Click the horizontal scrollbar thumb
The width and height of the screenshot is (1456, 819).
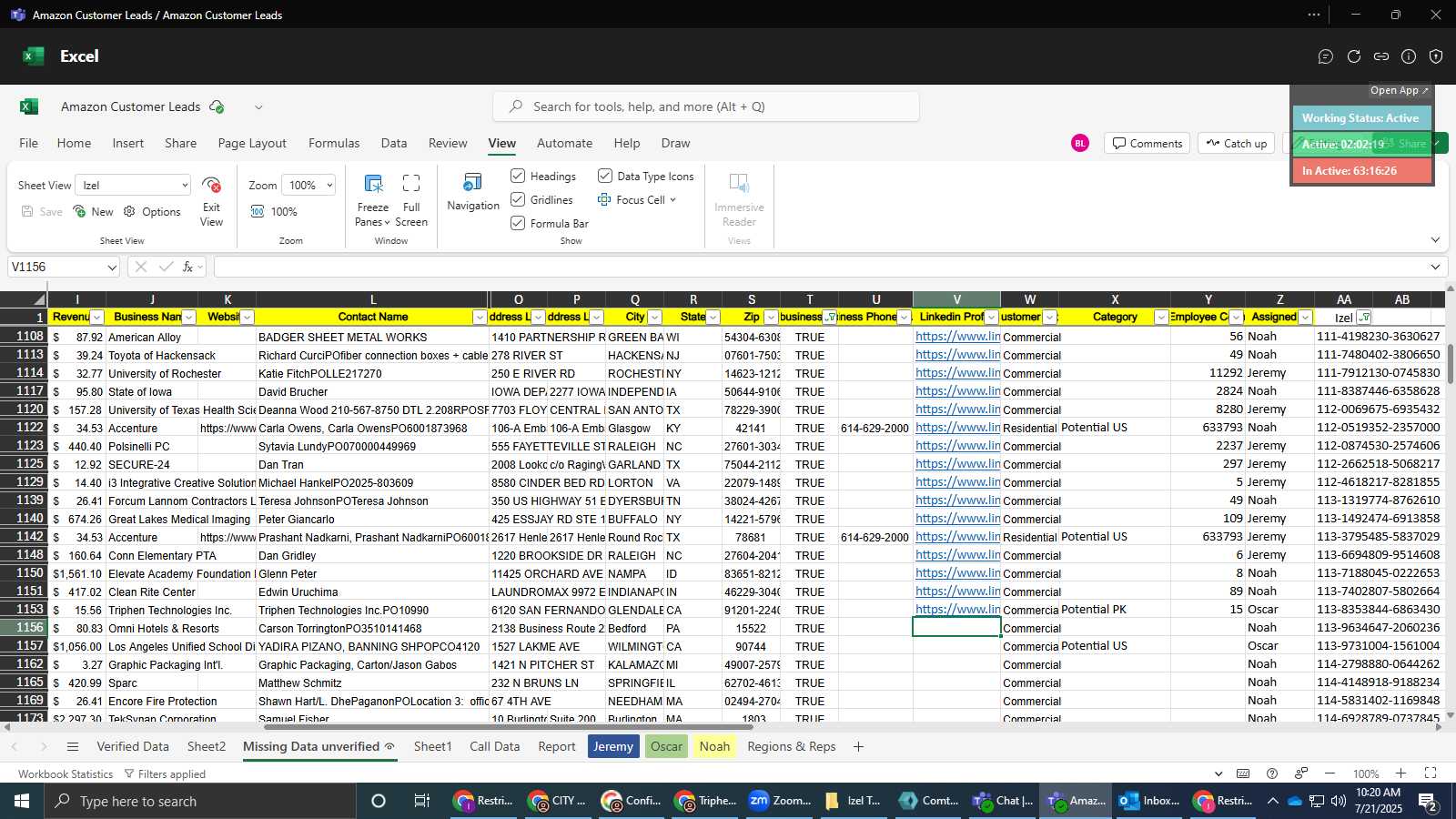508,727
